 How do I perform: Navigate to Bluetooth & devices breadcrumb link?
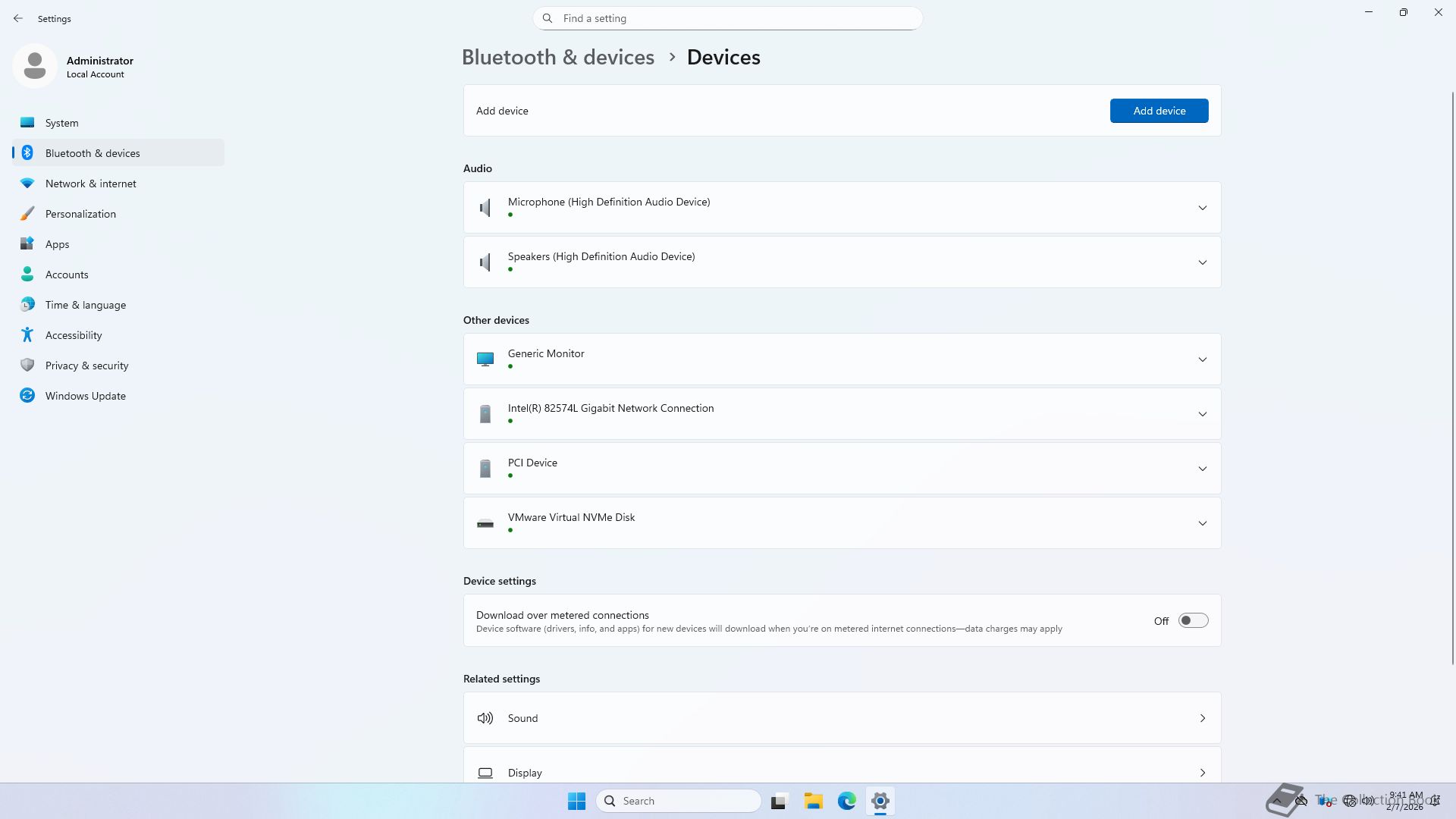[x=557, y=57]
